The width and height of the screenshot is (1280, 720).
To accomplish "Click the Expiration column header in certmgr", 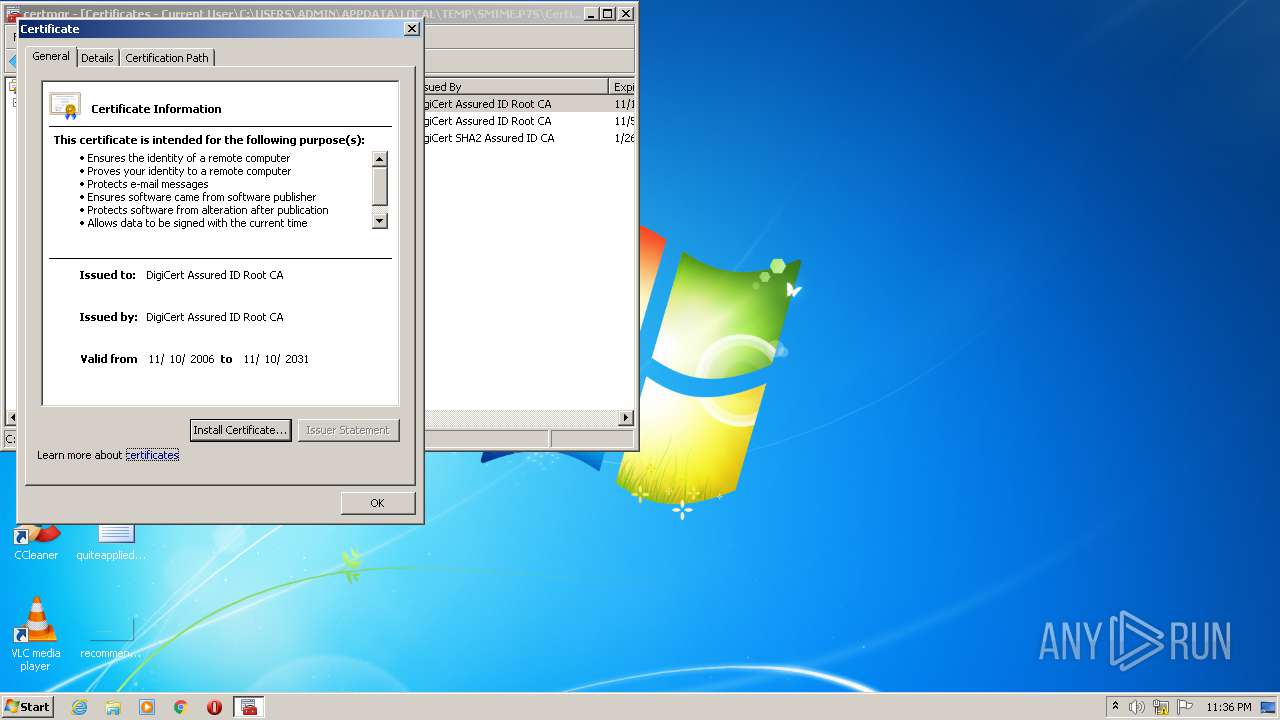I will (x=622, y=87).
